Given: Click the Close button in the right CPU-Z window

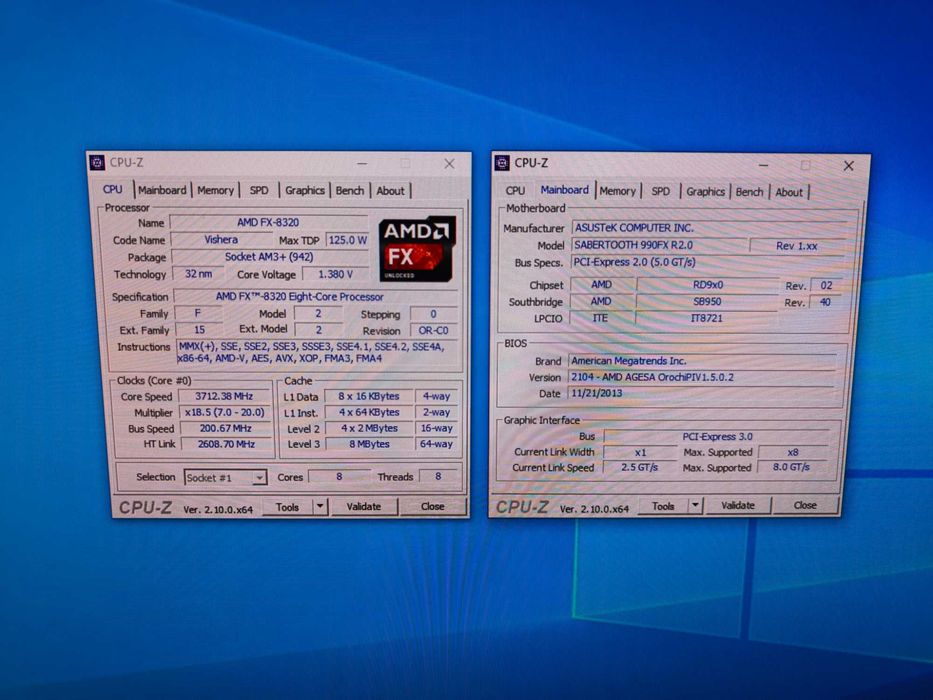Looking at the screenshot, I should coord(804,505).
